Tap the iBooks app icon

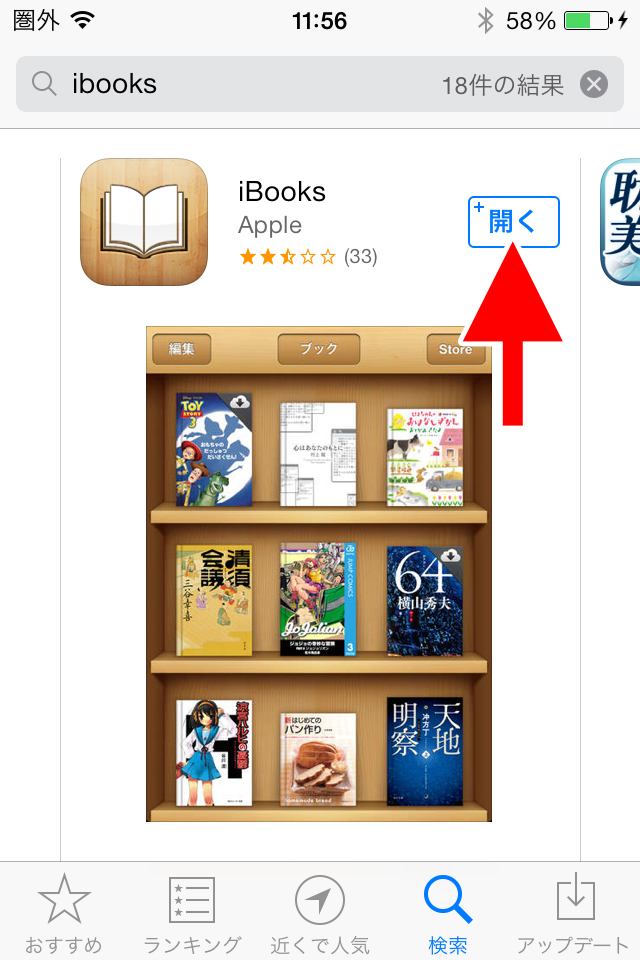[x=144, y=222]
